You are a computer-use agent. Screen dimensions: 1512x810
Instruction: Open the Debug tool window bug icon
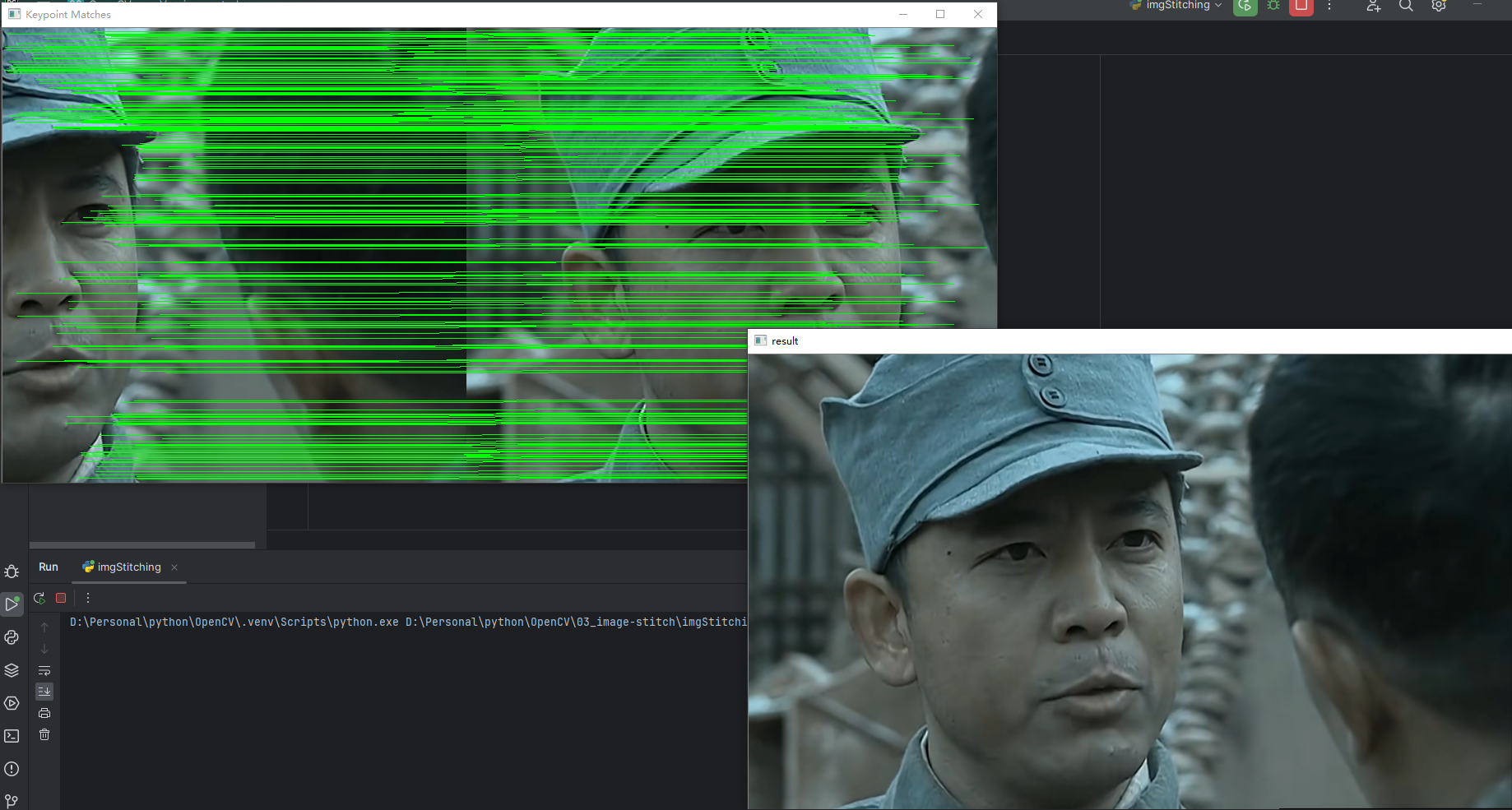(12, 572)
